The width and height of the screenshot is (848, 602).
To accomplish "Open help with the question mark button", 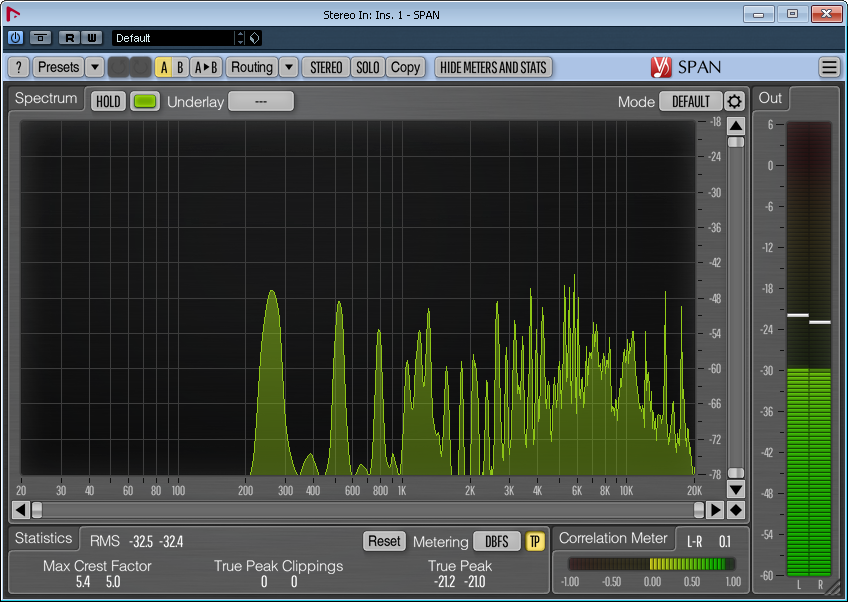I will [18, 68].
